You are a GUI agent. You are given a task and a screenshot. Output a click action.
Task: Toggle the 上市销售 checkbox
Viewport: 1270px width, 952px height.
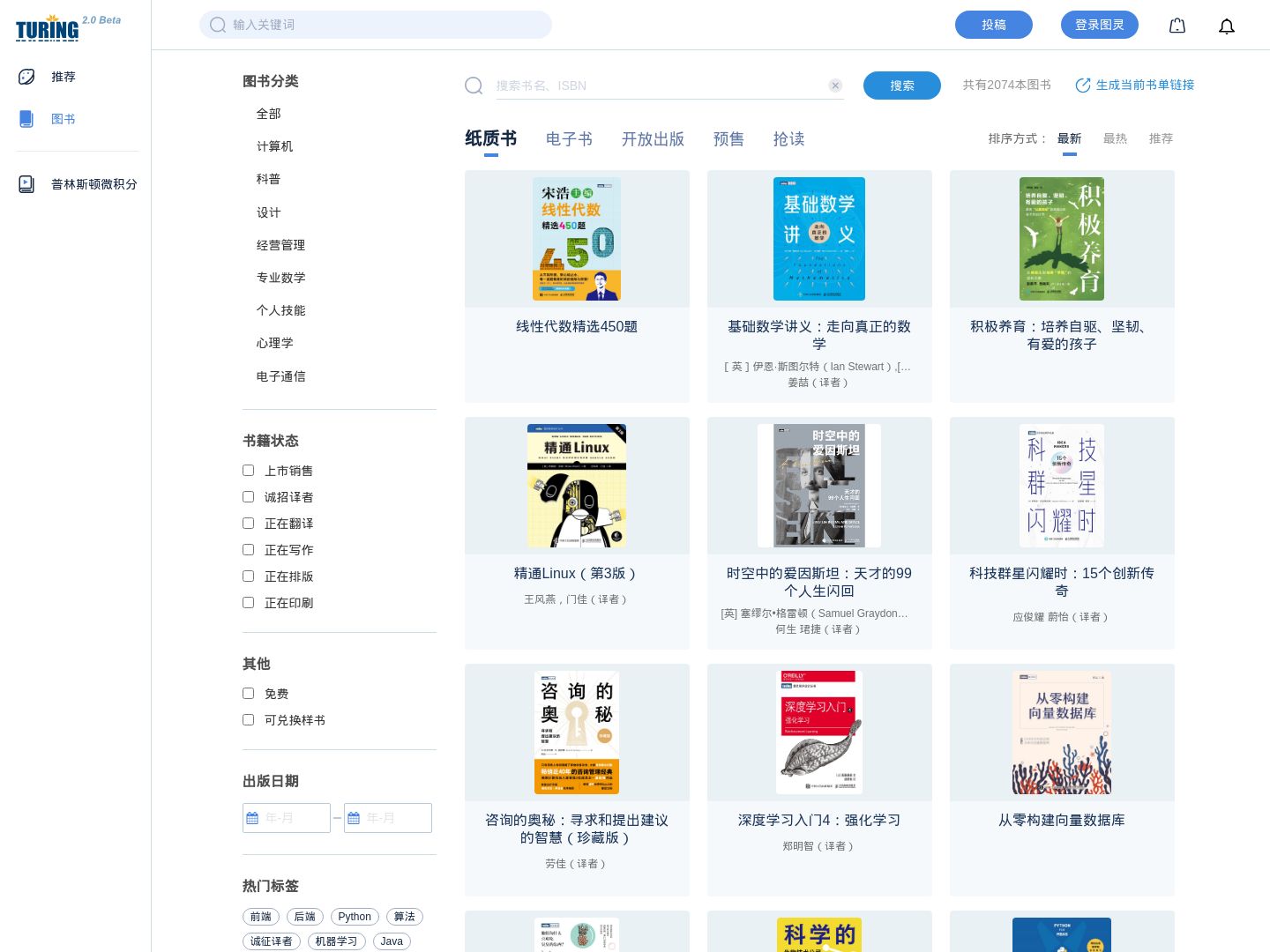[x=249, y=471]
